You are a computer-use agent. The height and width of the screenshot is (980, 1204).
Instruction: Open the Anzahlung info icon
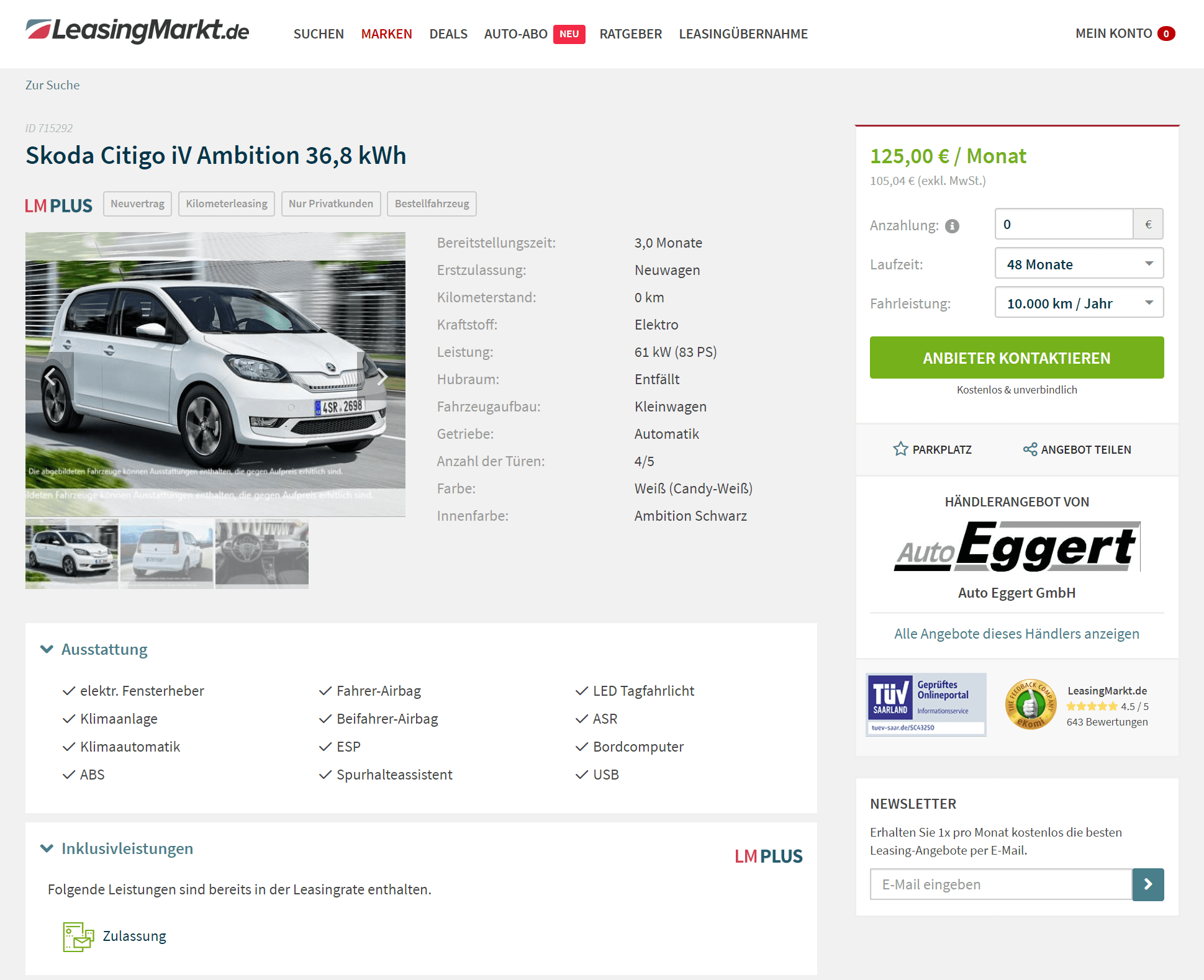[952, 227]
